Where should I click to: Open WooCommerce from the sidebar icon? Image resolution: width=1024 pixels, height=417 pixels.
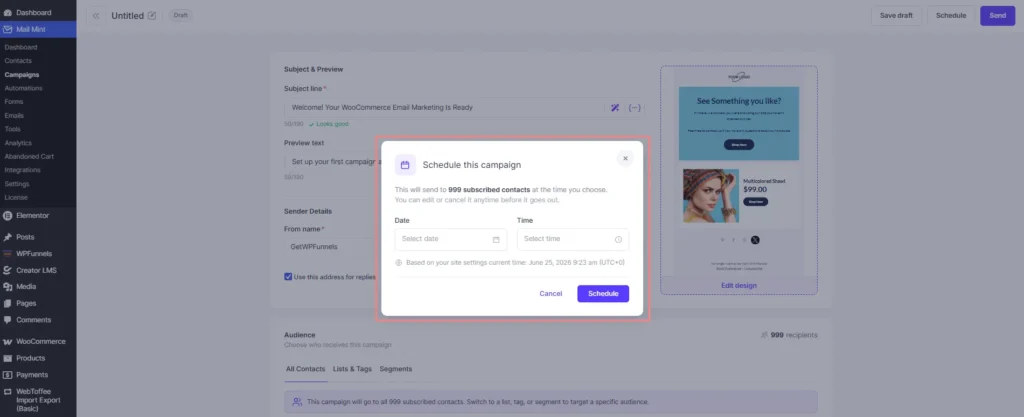(8, 341)
